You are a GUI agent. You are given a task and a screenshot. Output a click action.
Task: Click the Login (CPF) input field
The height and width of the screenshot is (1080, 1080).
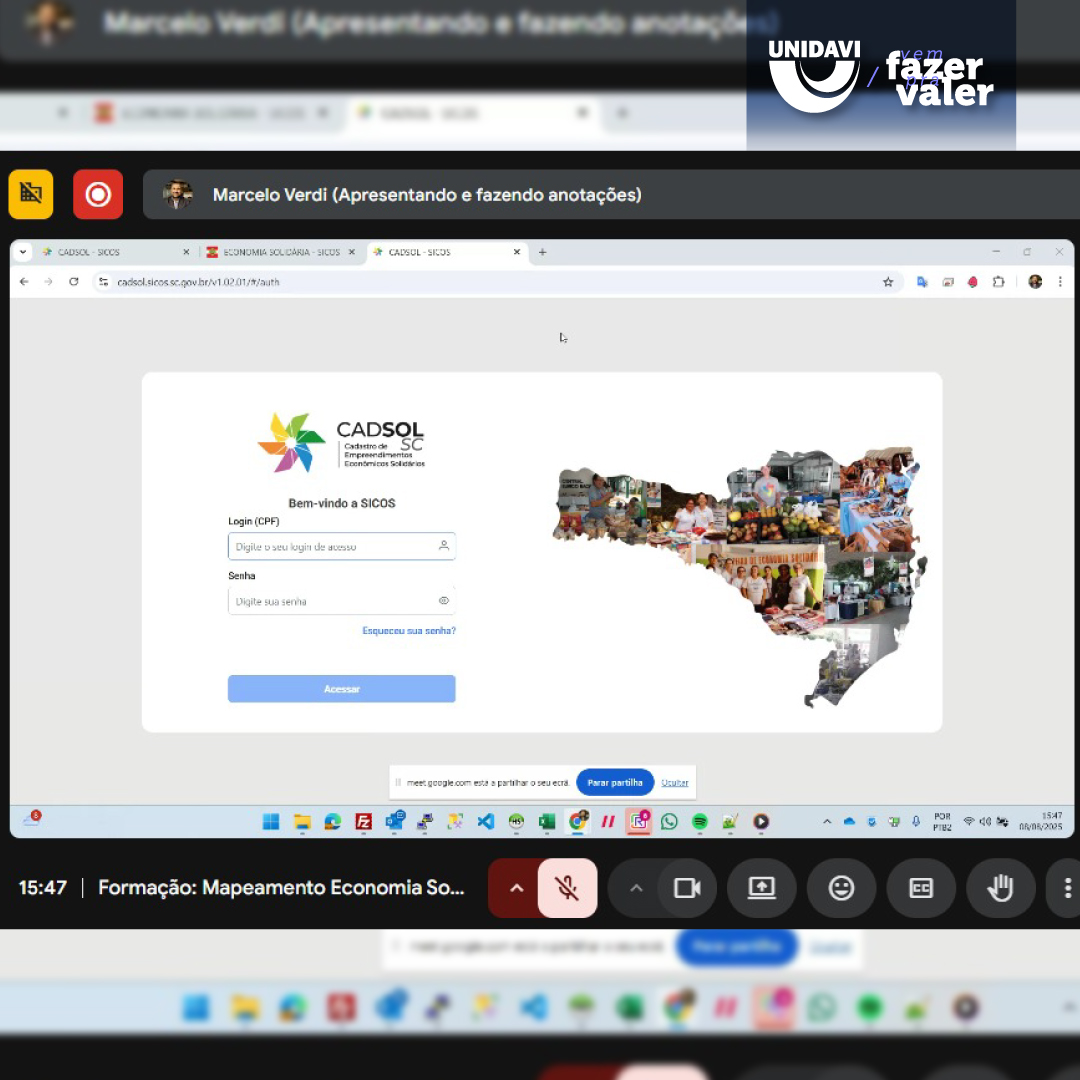pos(342,546)
